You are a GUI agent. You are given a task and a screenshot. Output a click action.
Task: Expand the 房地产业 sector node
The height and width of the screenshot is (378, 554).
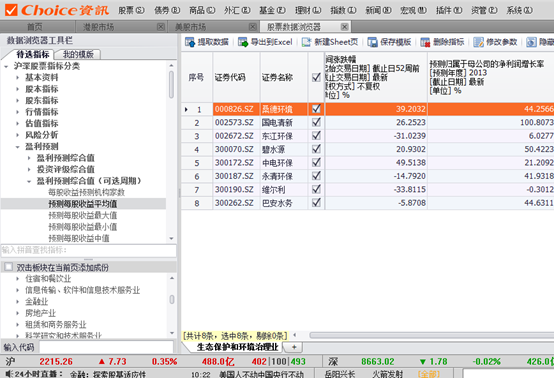tap(18, 313)
